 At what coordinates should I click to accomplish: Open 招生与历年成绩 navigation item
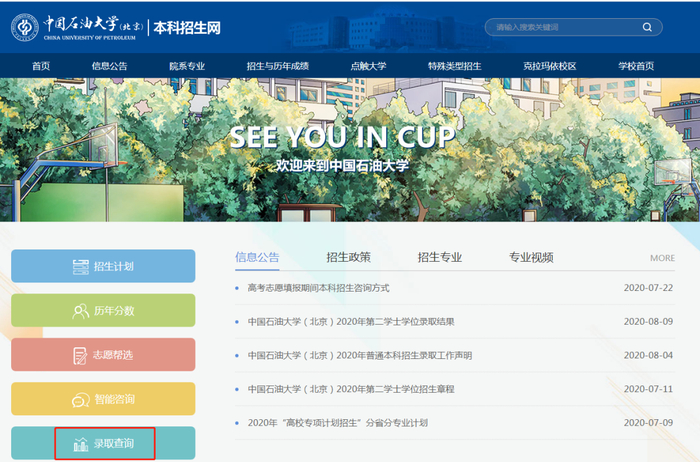click(278, 66)
